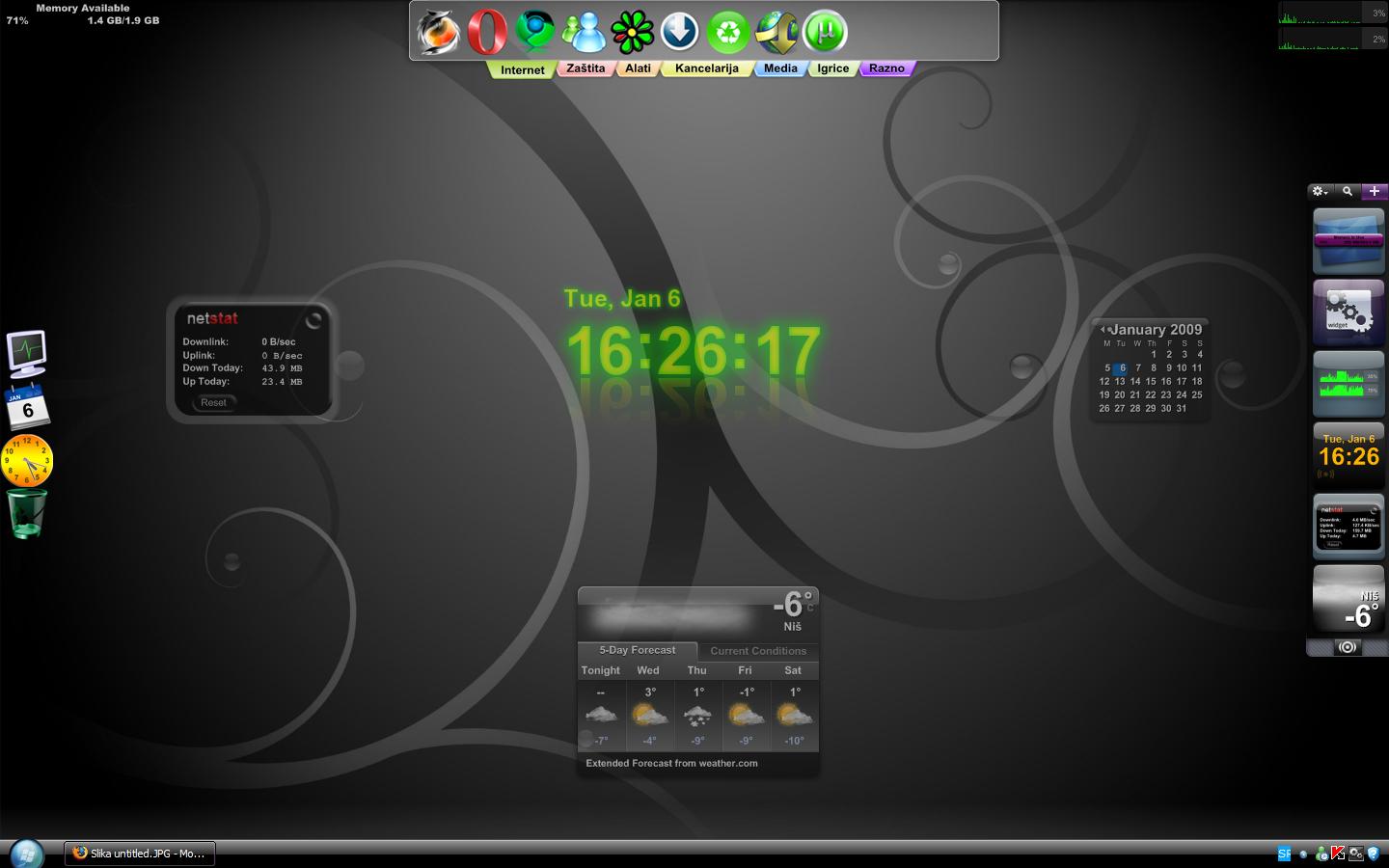The width and height of the screenshot is (1389, 868).
Task: Open the Windows Start orb
Action: click(27, 854)
